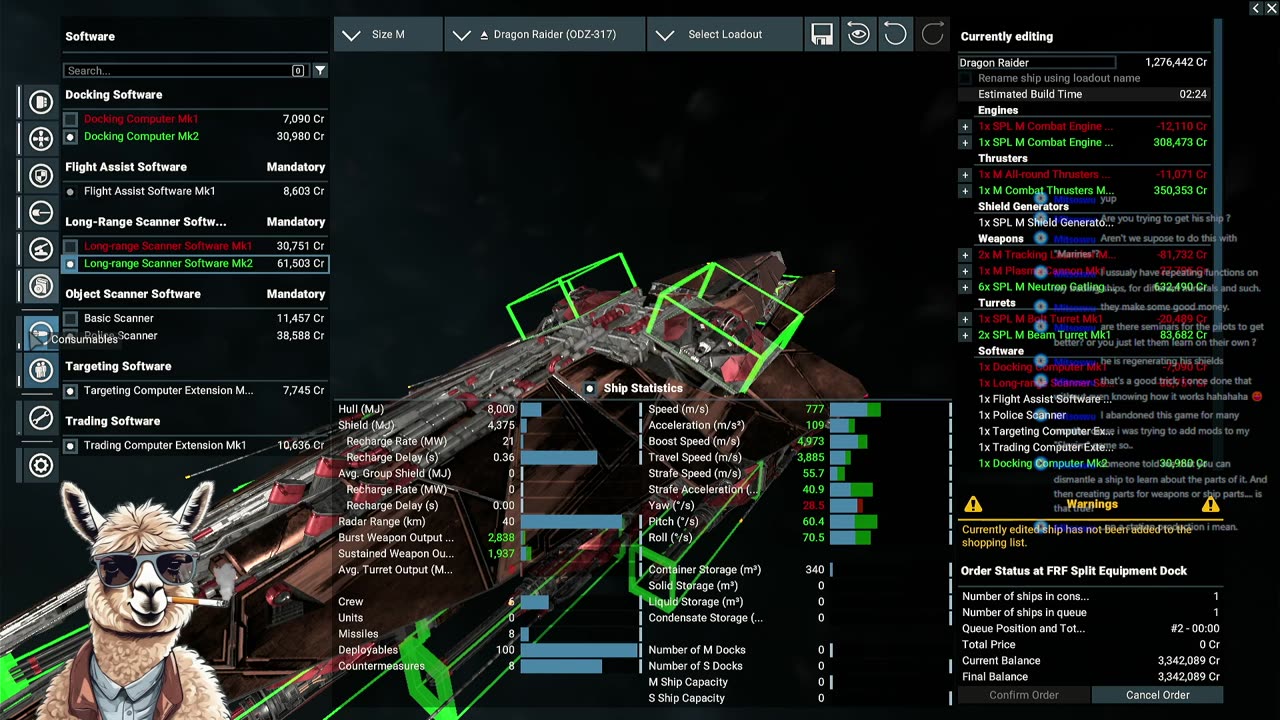Viewport: 1280px width, 720px height.
Task: Open the Weapons category in the sidebar
Action: coord(41,213)
